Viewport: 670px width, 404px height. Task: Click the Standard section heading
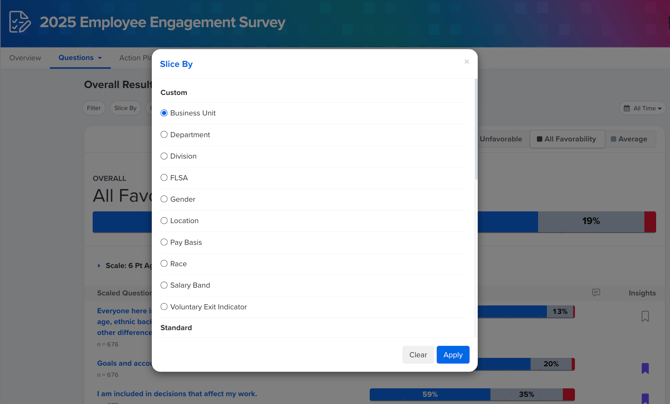point(176,327)
